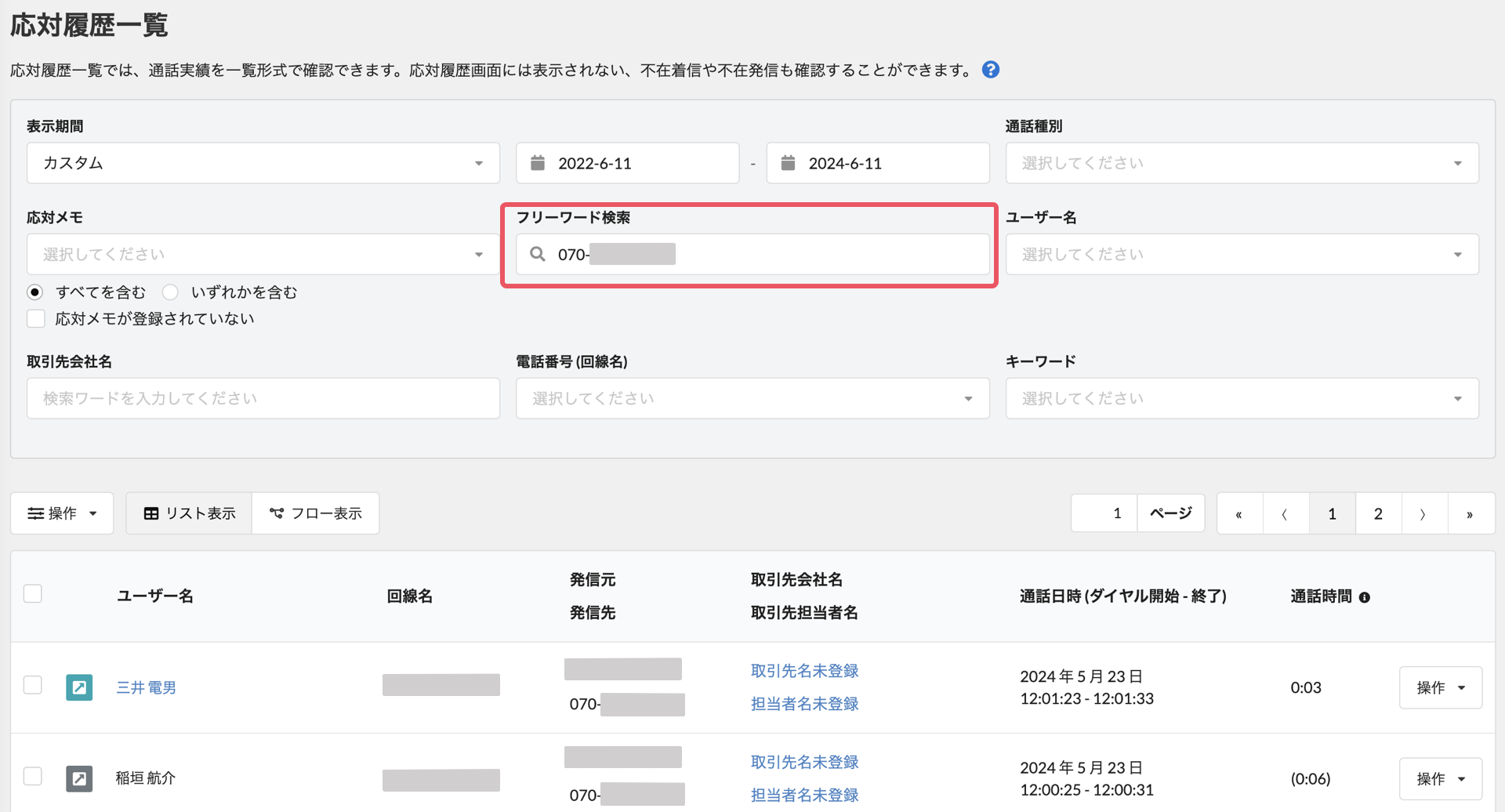Image resolution: width=1505 pixels, height=812 pixels.
Task: Click the ユーザー名 column header
Action: [x=155, y=596]
